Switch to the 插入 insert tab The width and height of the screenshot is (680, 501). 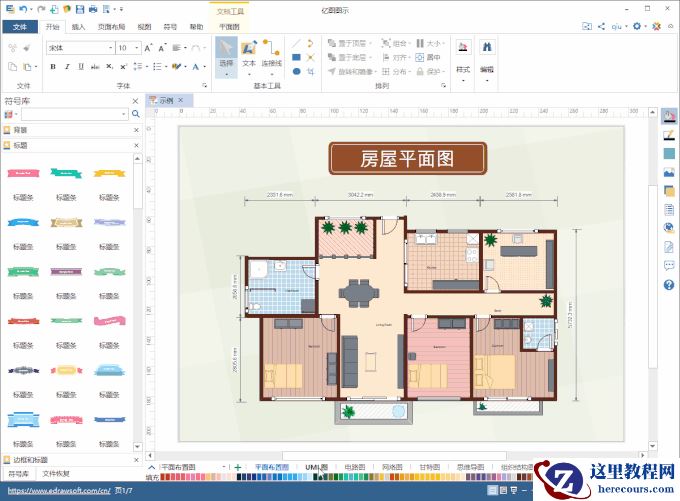tap(78, 27)
